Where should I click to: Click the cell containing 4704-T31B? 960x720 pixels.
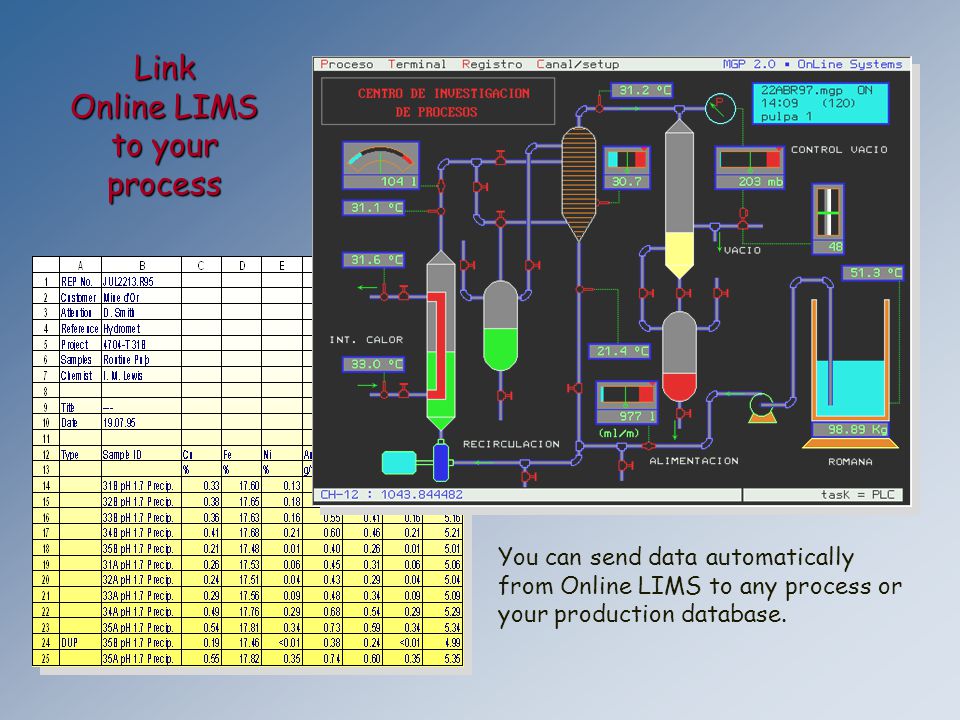[141, 345]
